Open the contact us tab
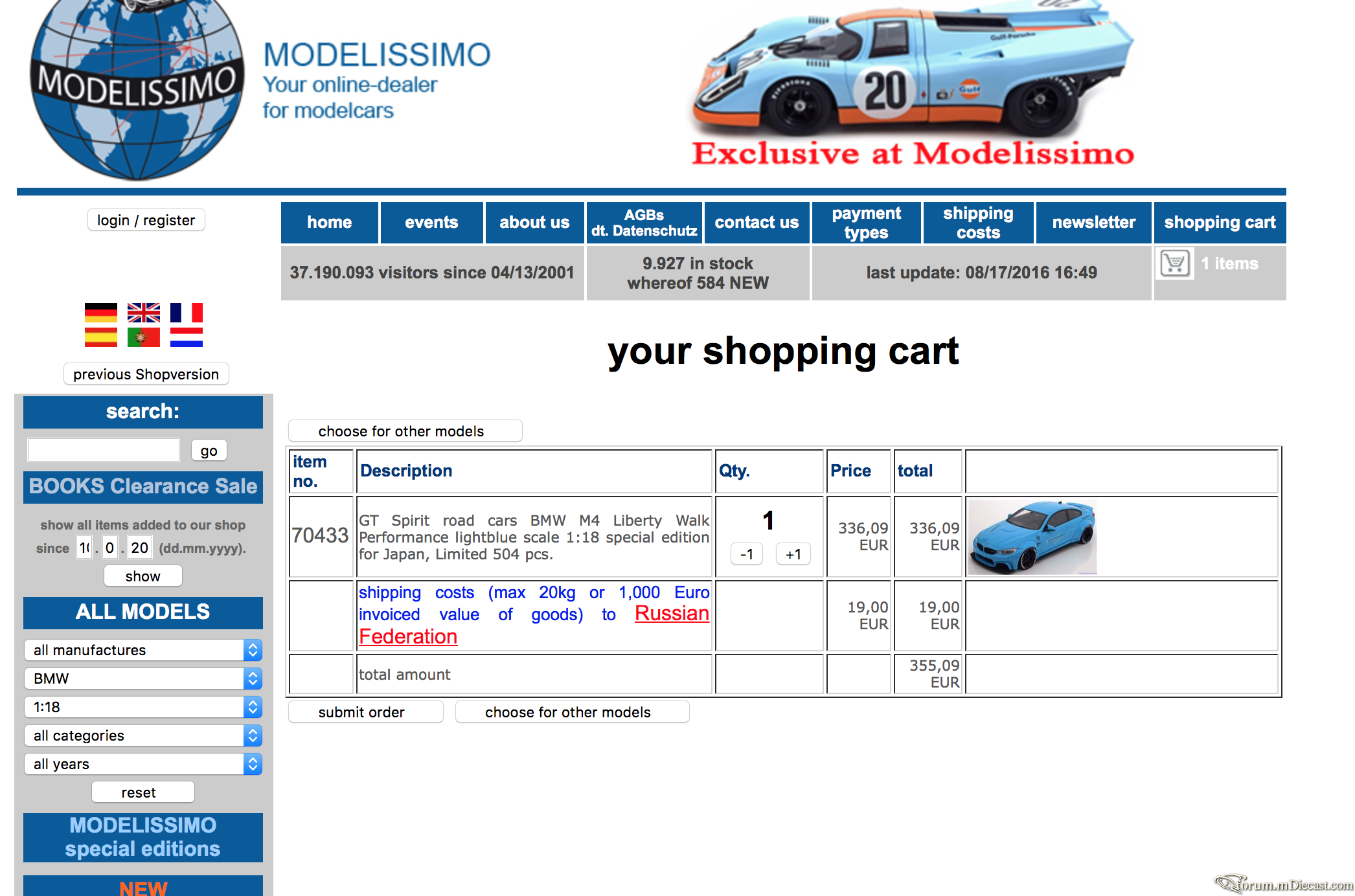Image resolution: width=1355 pixels, height=896 pixels. point(757,223)
